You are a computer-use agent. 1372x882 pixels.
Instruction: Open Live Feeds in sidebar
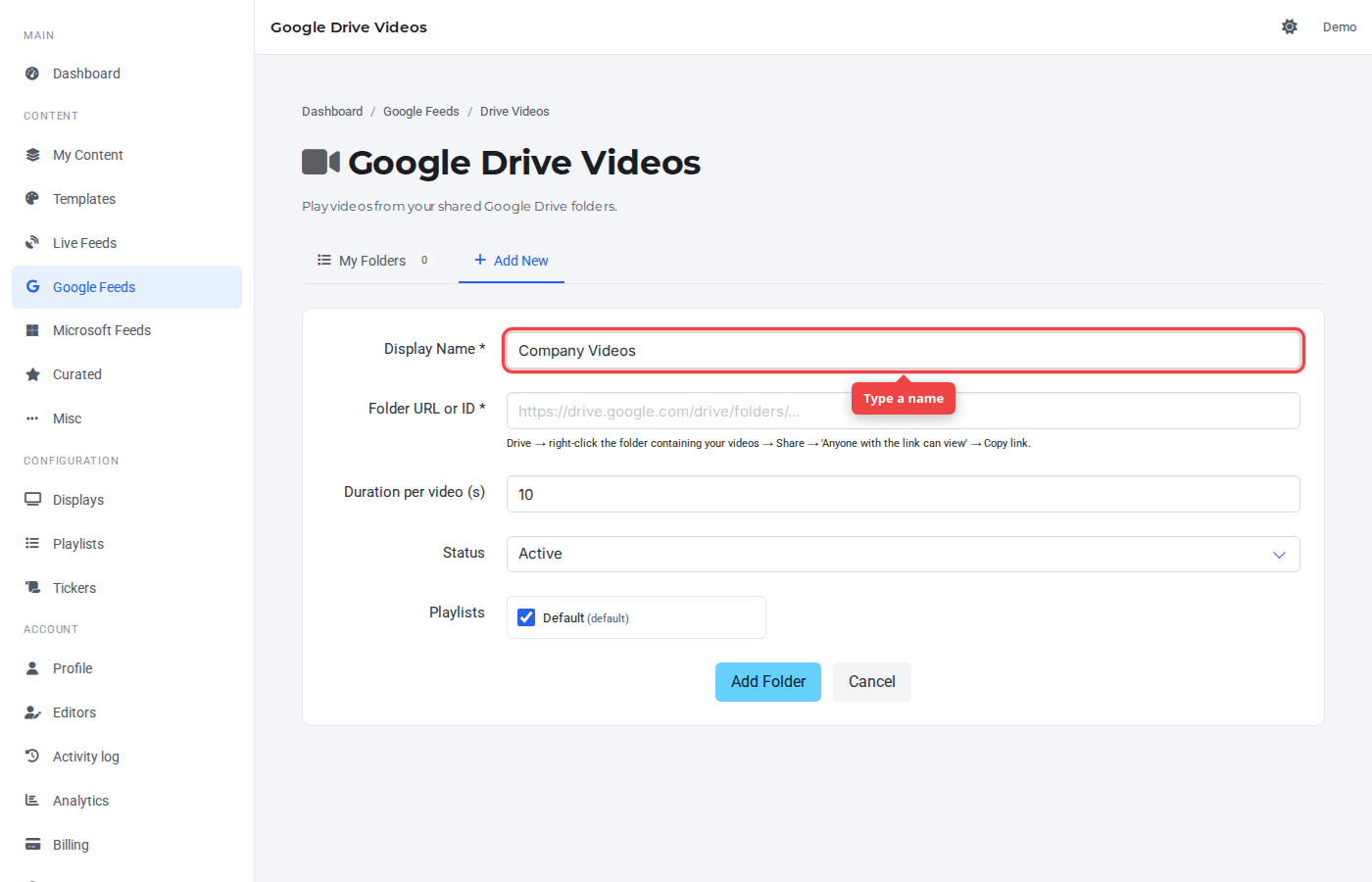(127, 243)
